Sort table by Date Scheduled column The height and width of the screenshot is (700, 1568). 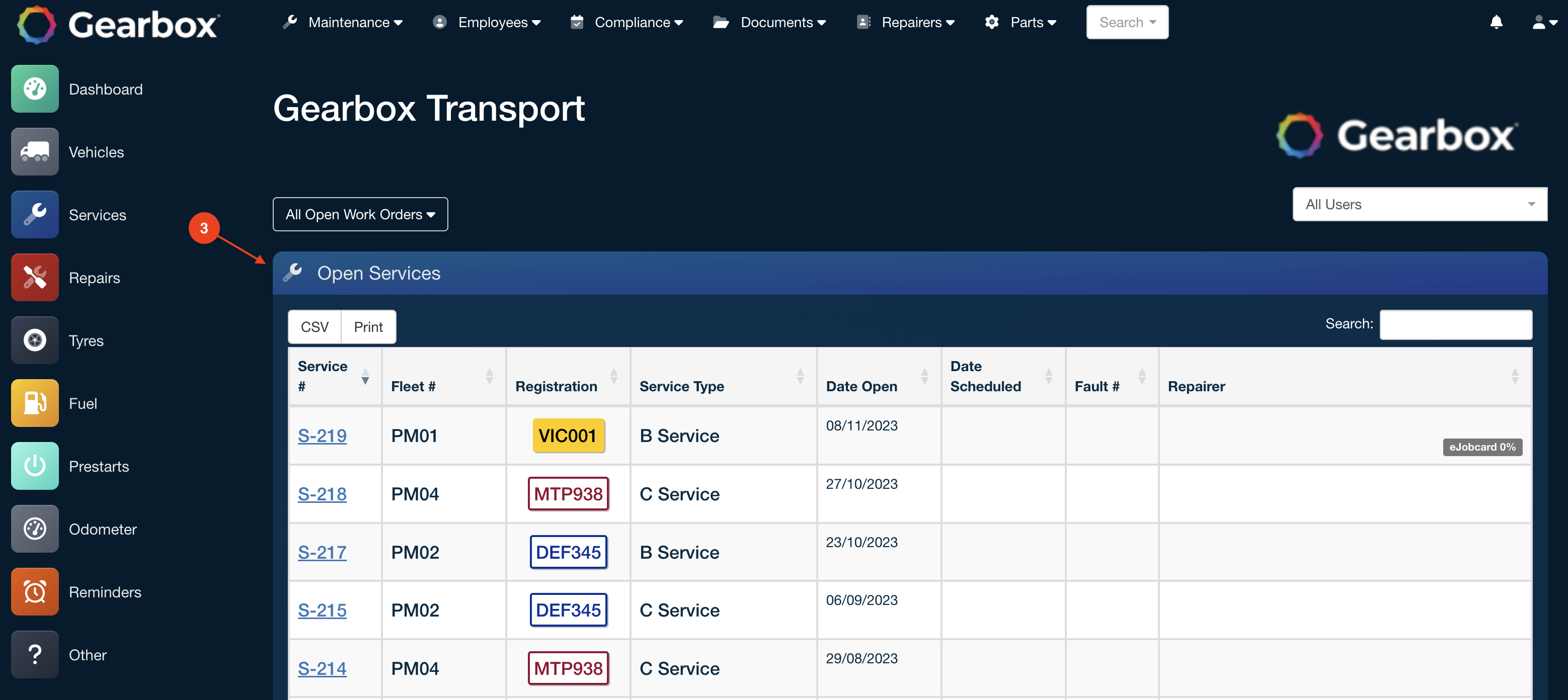1003,376
